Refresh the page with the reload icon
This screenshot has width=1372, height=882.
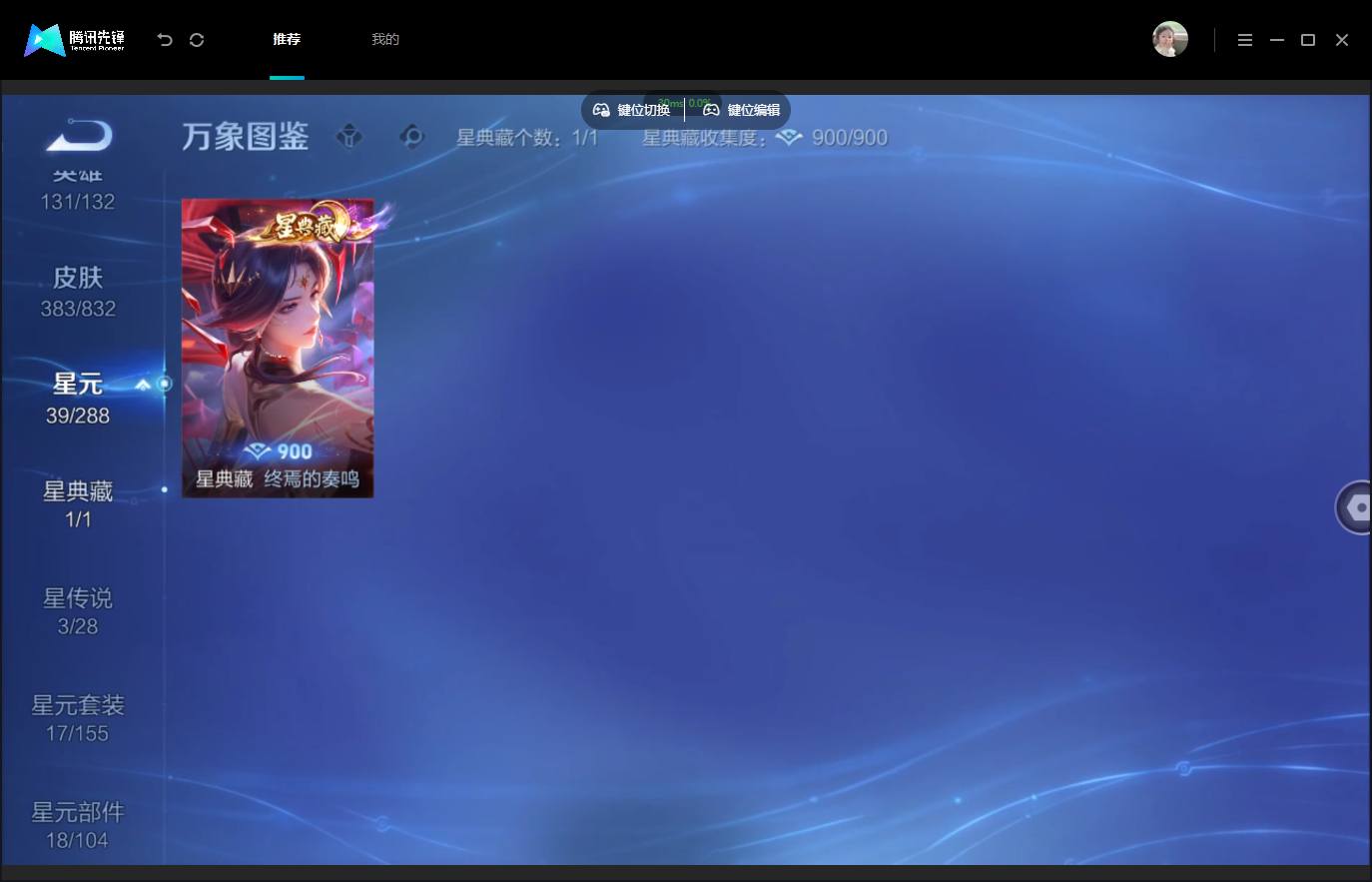point(197,40)
